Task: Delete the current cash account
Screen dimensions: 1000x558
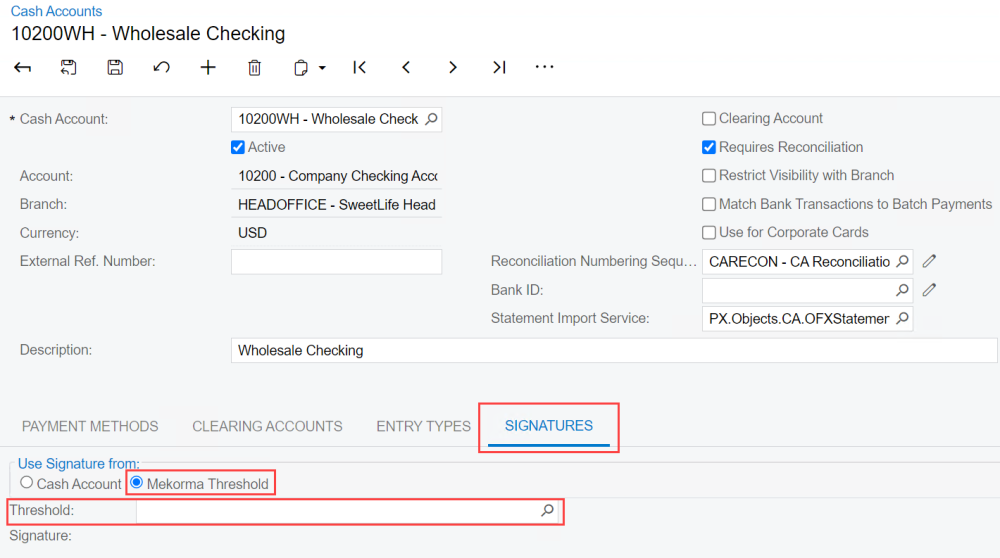Action: pos(255,67)
